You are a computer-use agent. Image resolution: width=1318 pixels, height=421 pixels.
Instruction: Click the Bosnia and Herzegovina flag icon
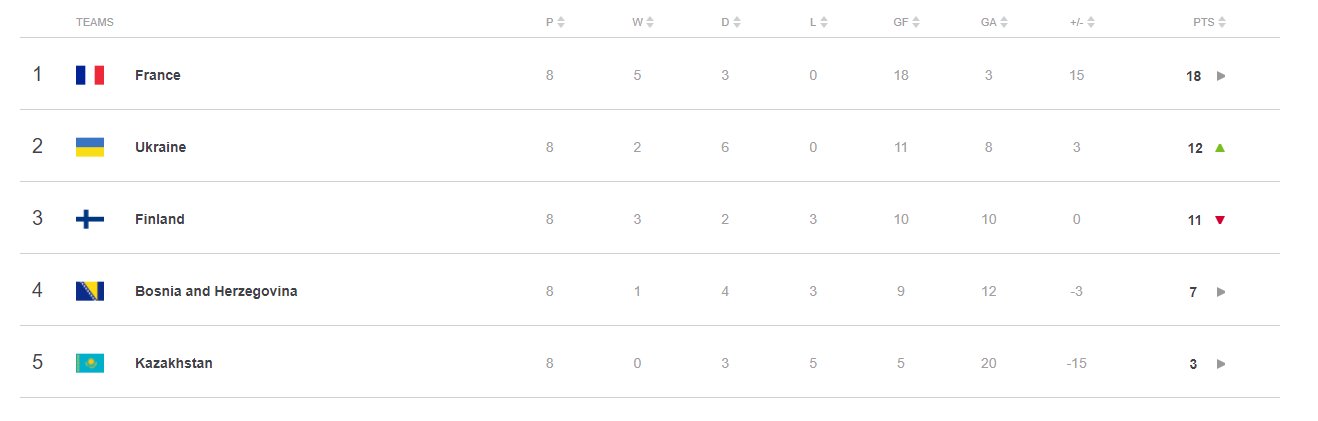90,291
